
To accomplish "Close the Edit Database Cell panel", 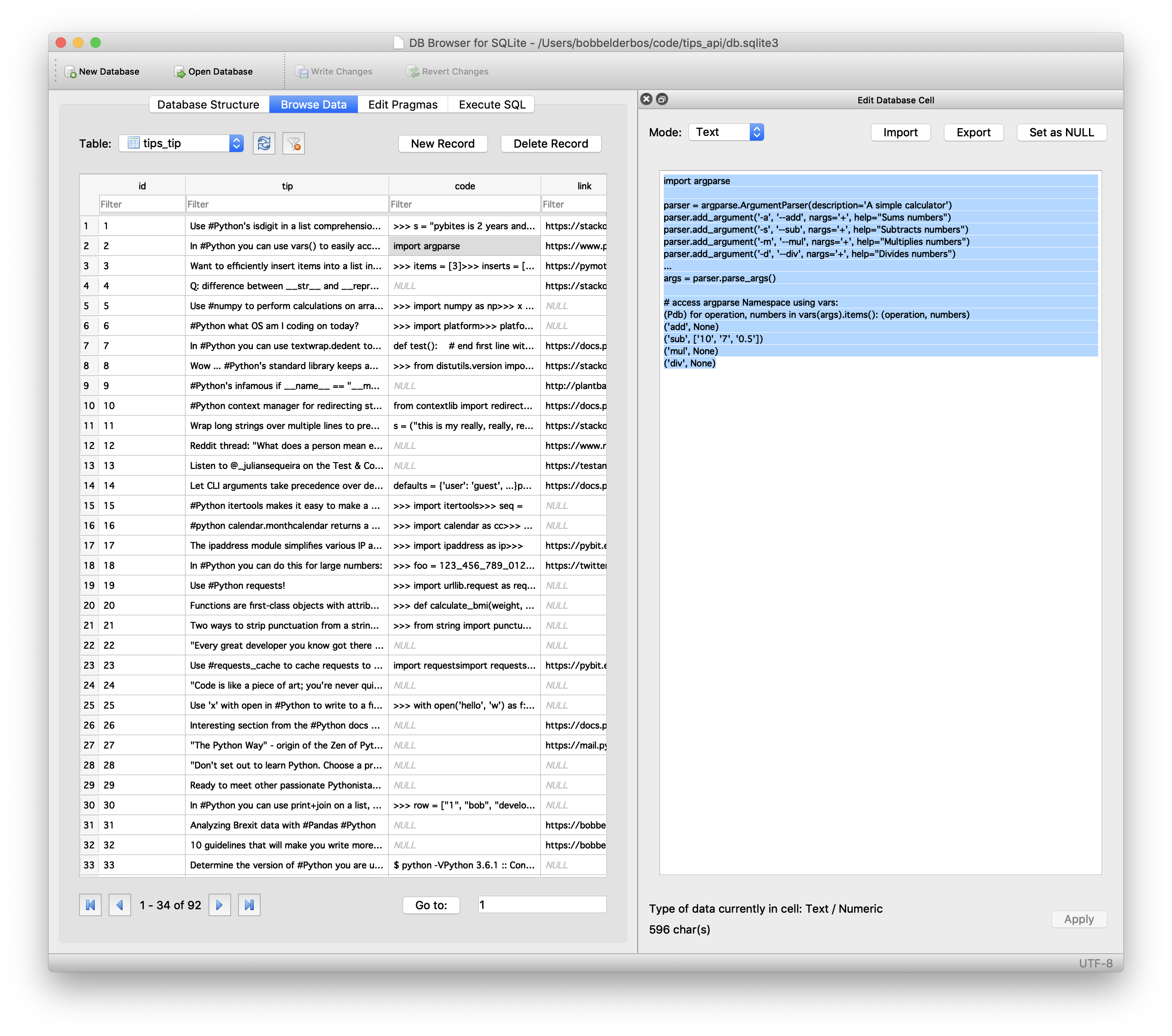I will coord(646,99).
